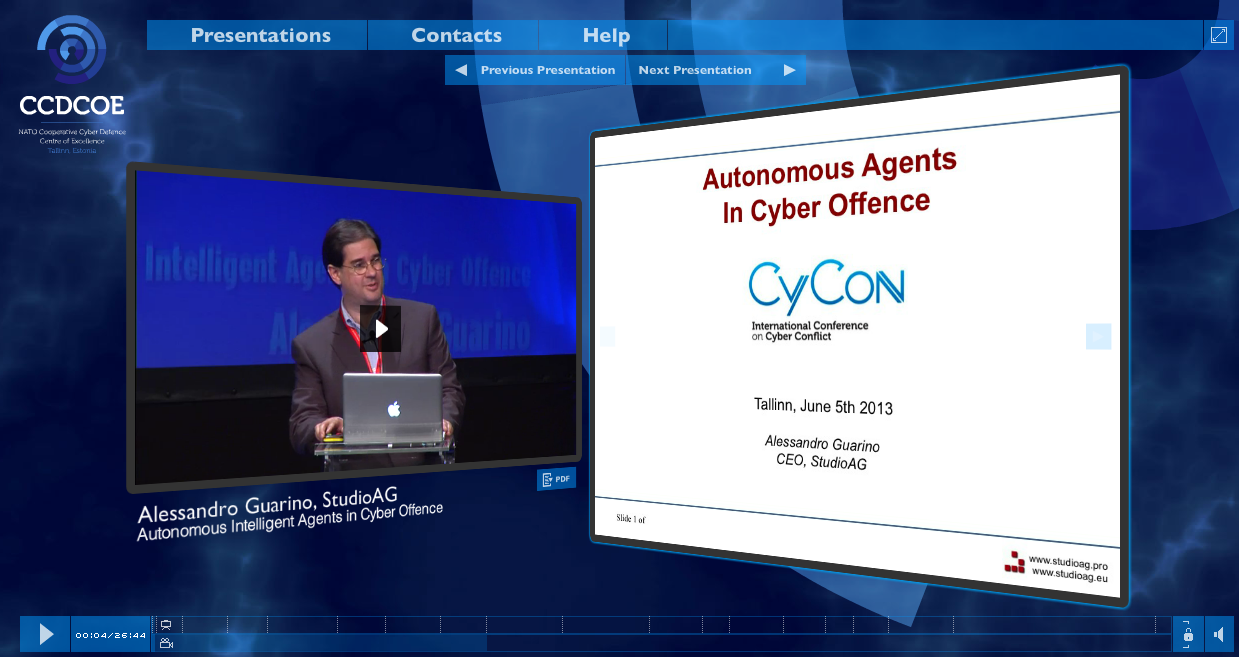Select the slide panel titled Autonomous Agents

859,336
